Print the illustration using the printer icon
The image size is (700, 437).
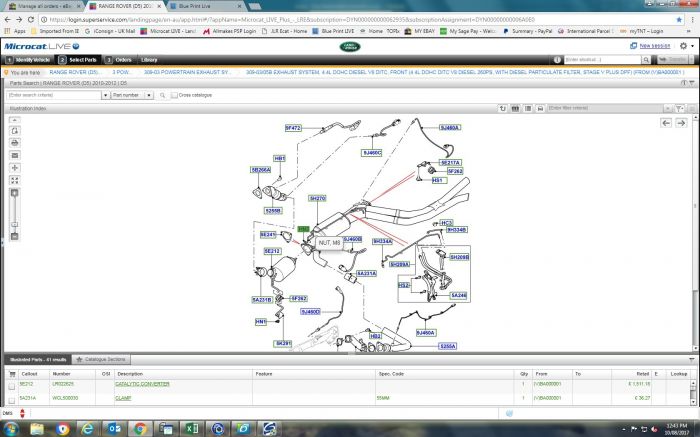pyautogui.click(x=15, y=143)
